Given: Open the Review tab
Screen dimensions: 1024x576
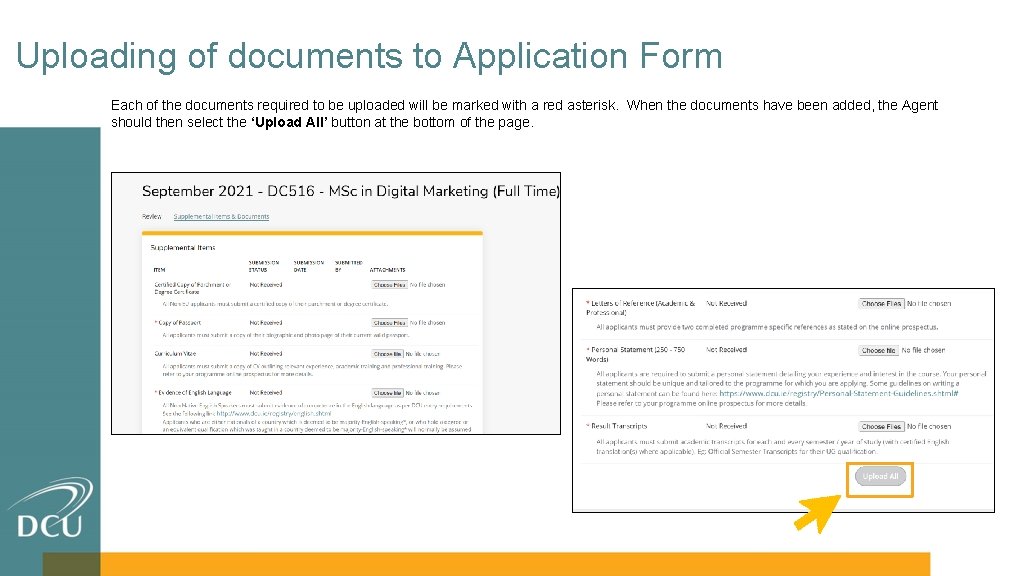Looking at the screenshot, I should 152,216.
